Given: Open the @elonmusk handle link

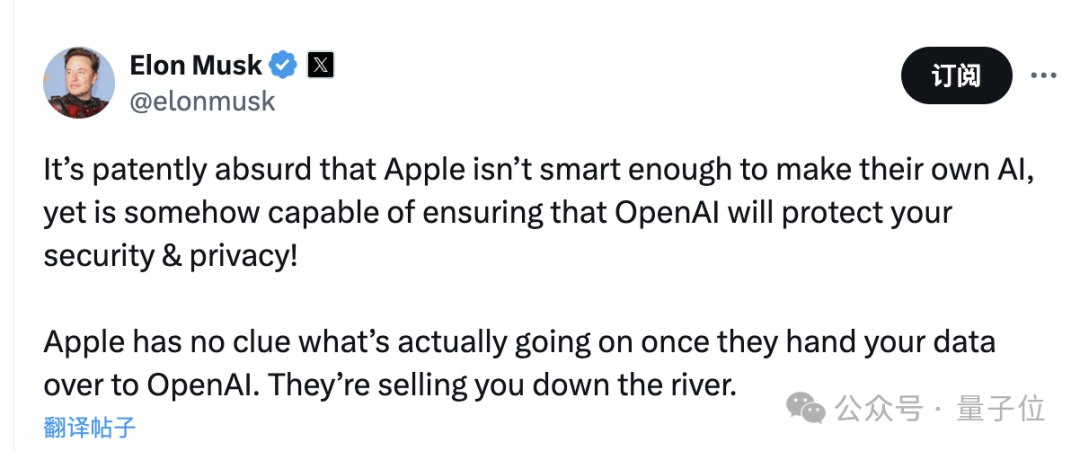Looking at the screenshot, I should (202, 101).
